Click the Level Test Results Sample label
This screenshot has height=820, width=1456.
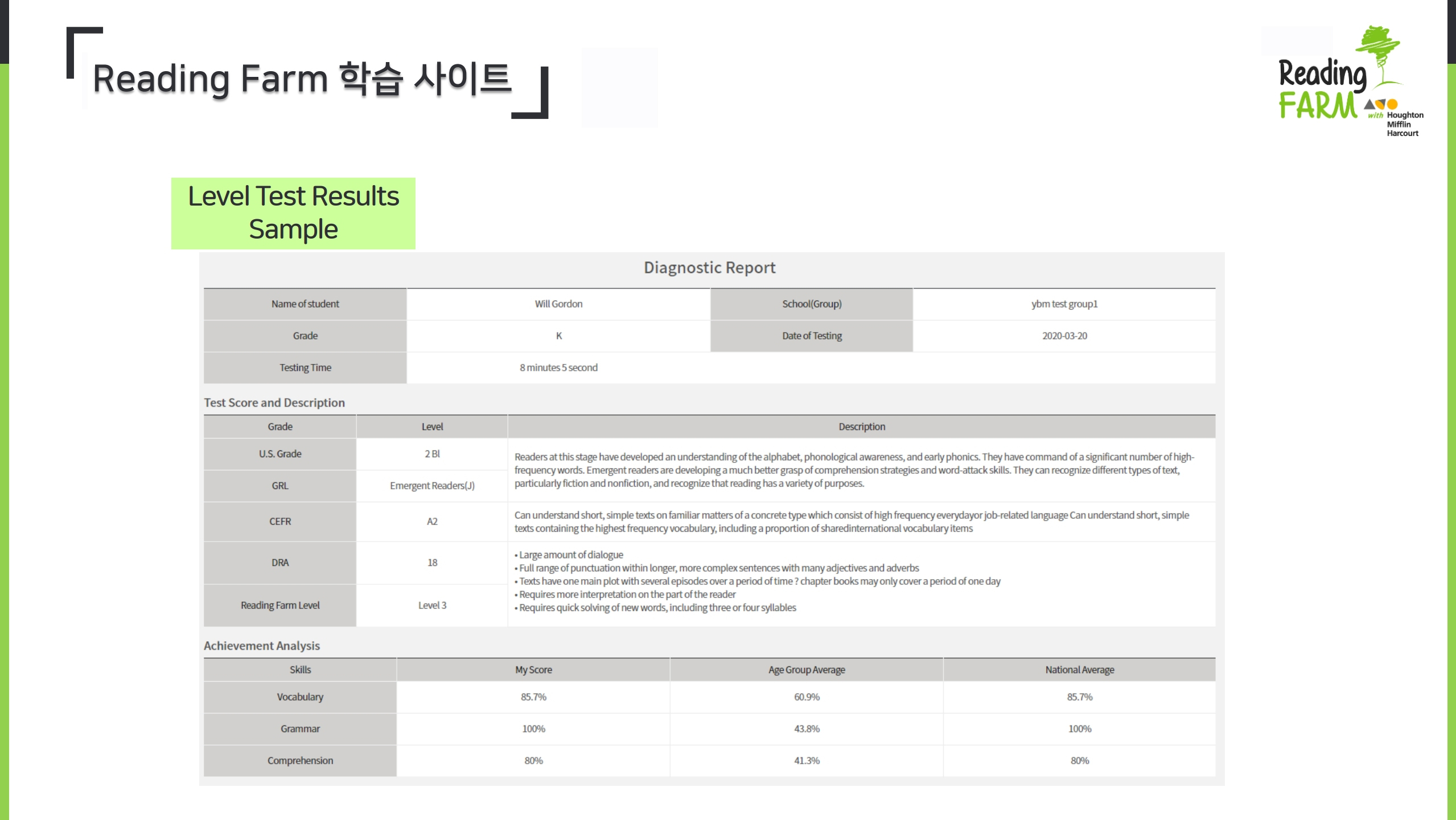[293, 213]
